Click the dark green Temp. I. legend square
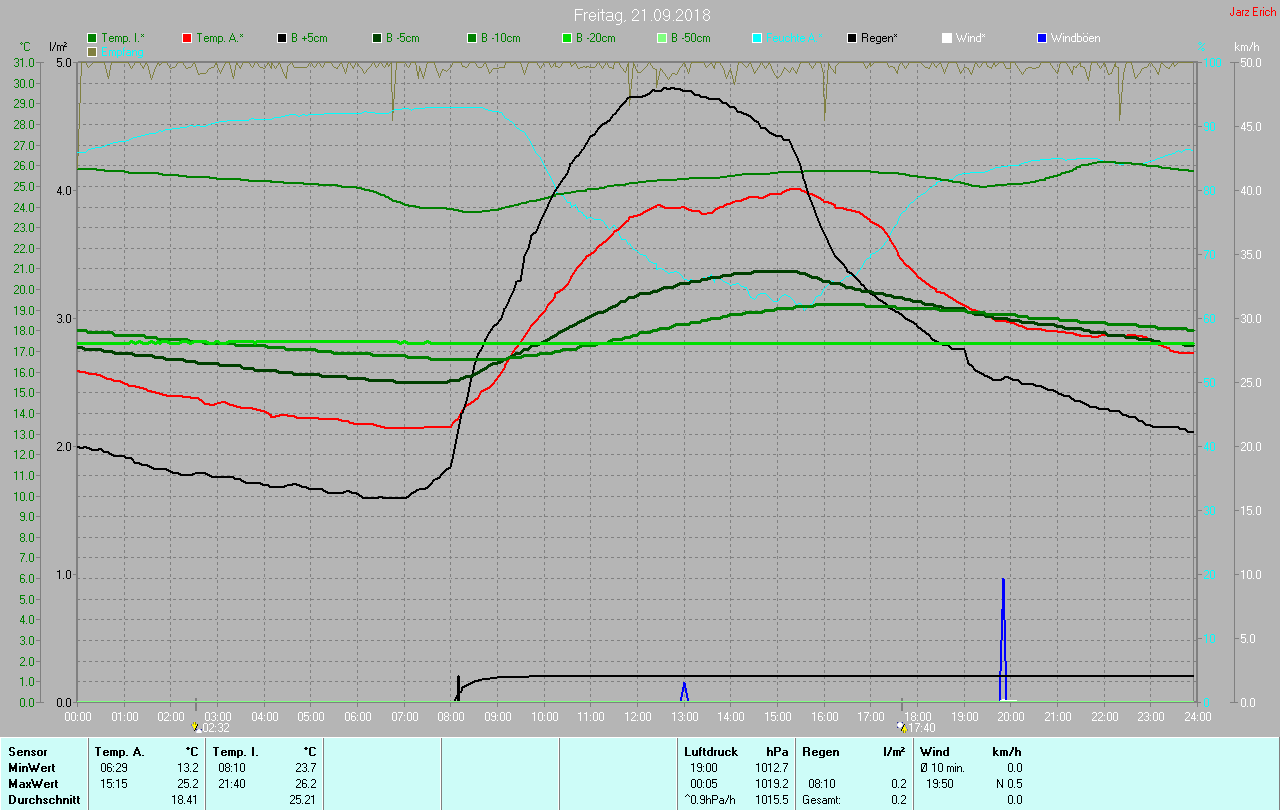 93,38
